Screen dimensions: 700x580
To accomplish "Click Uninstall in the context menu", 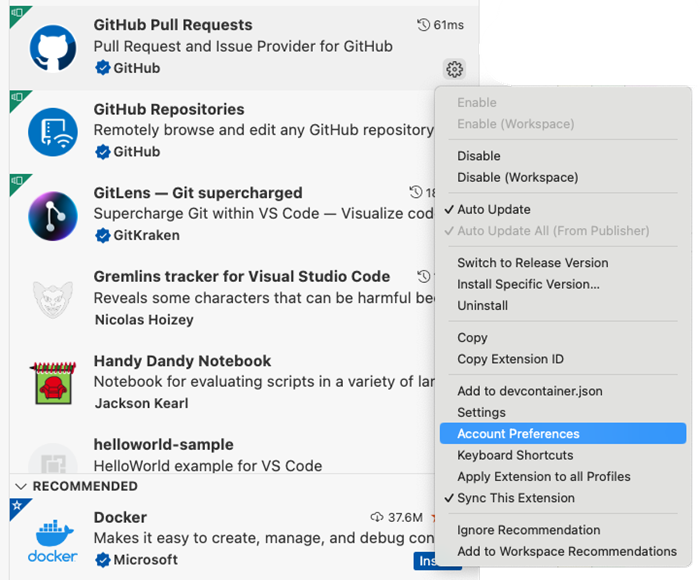I will click(x=482, y=306).
